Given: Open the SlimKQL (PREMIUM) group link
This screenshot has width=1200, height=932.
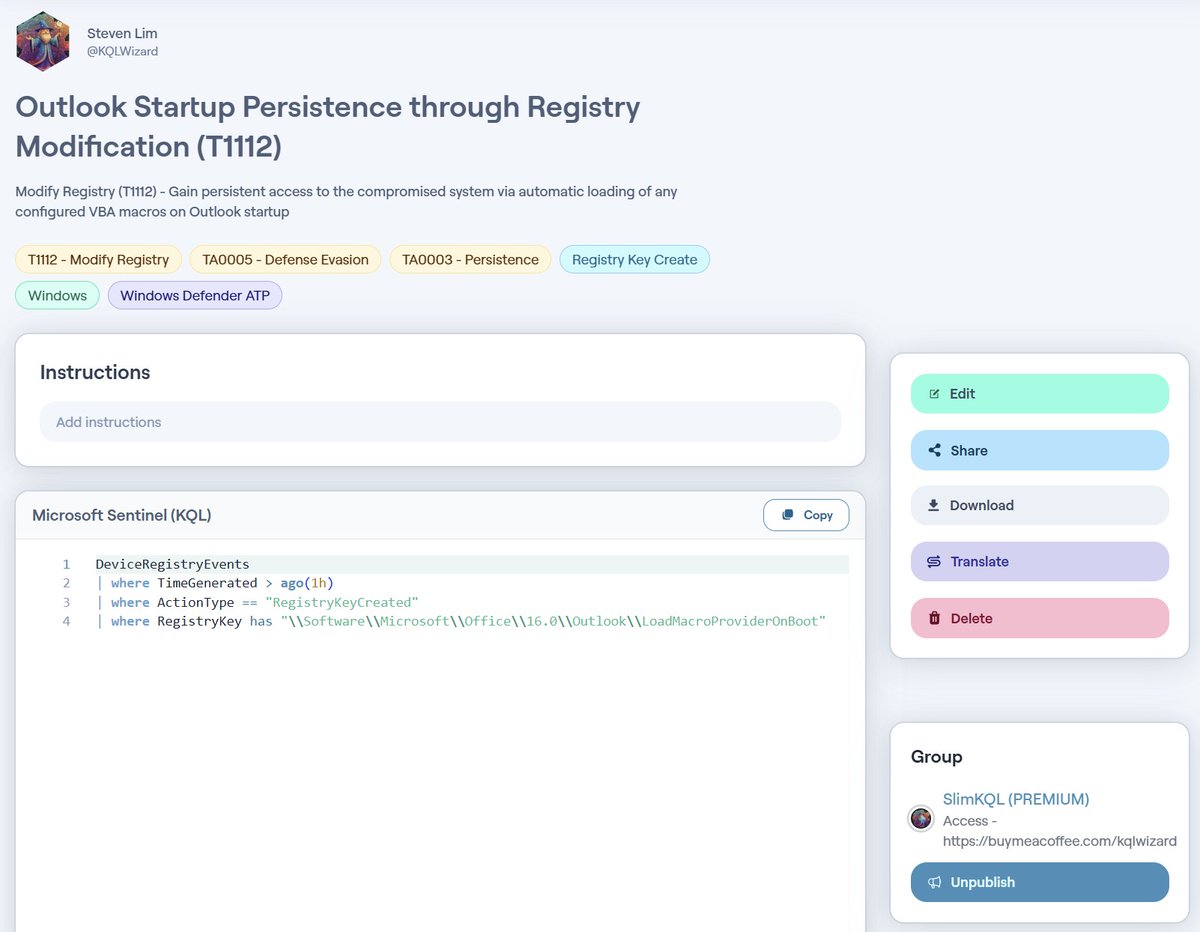Looking at the screenshot, I should click(1016, 799).
